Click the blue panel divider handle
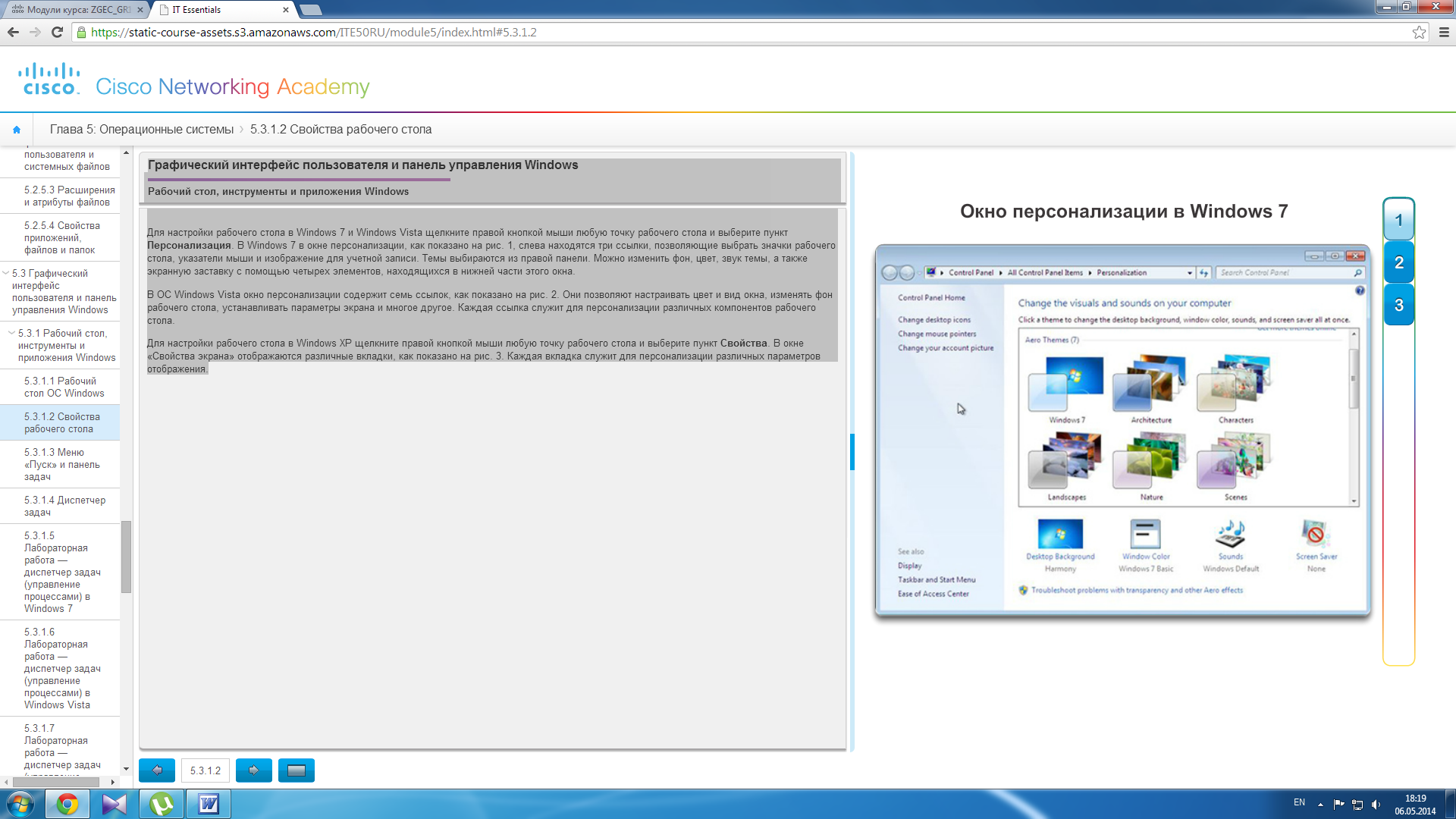 [852, 452]
